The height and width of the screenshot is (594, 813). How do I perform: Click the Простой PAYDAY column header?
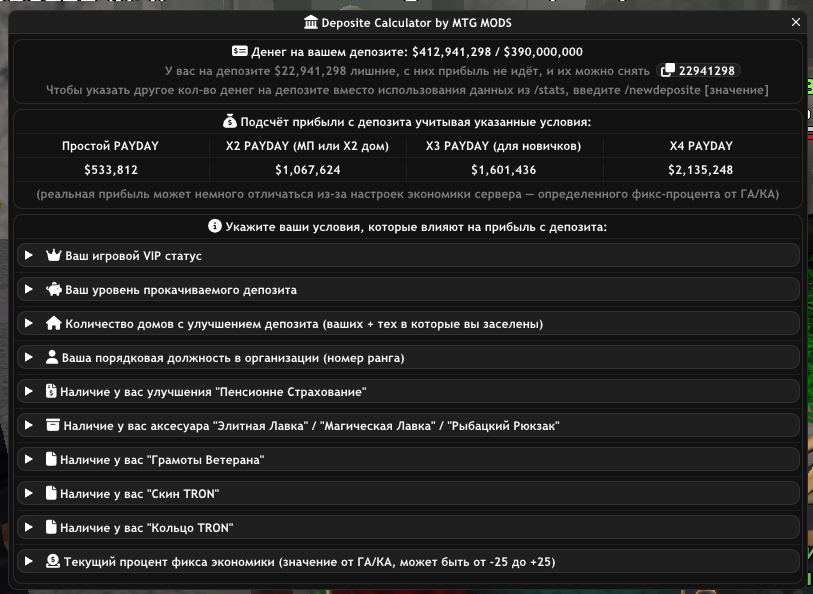(110, 146)
